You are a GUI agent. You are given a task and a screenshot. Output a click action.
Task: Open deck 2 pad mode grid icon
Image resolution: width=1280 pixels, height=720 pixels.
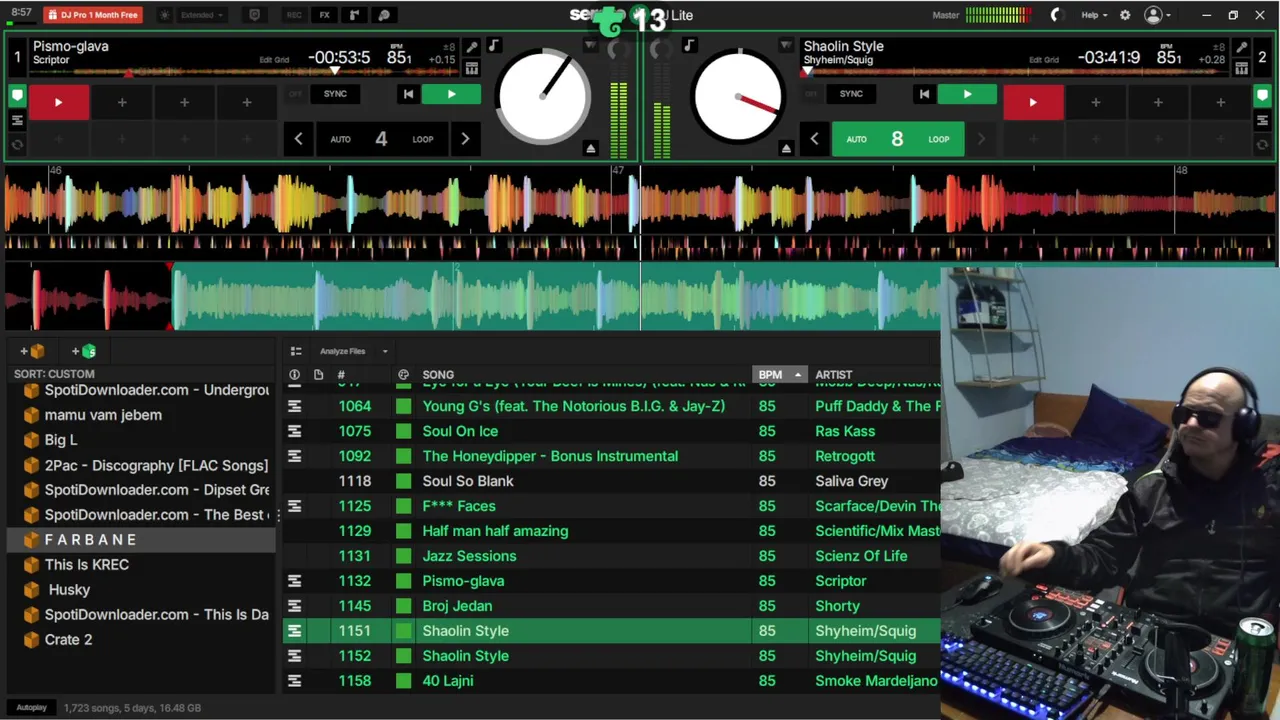coord(1242,68)
